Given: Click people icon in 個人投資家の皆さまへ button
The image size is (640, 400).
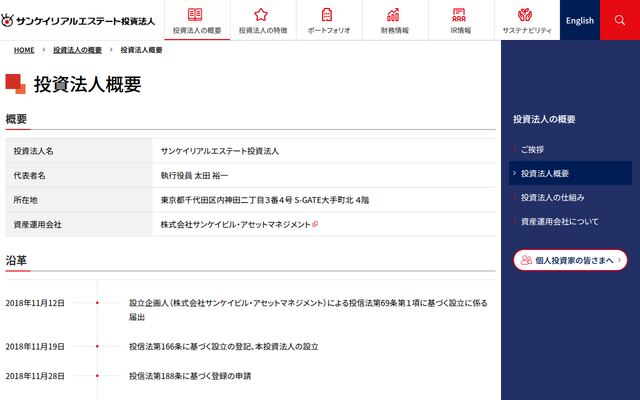Looking at the screenshot, I should [526, 260].
